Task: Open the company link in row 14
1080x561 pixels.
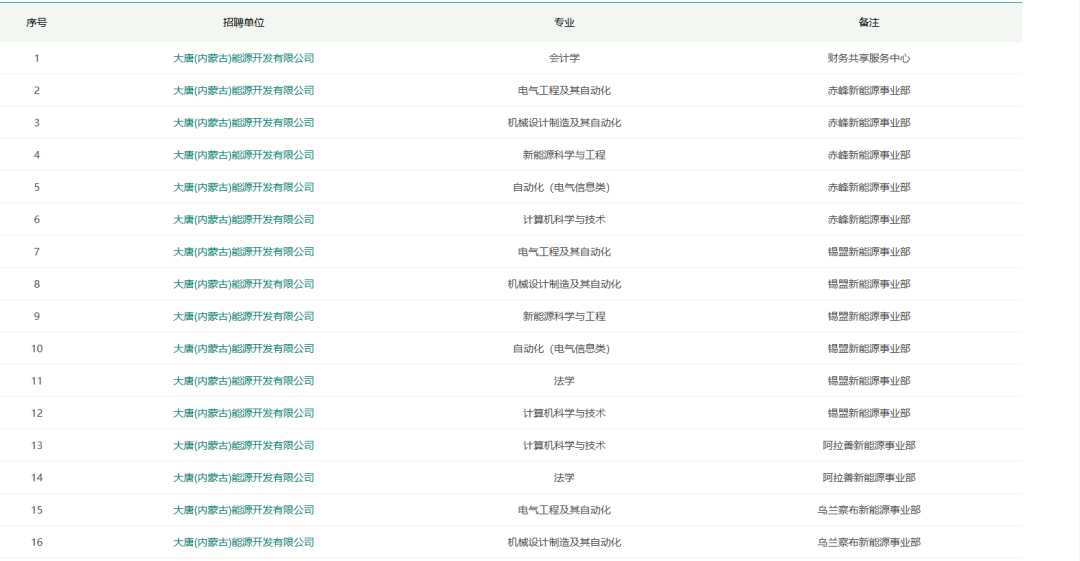Action: coord(243,478)
